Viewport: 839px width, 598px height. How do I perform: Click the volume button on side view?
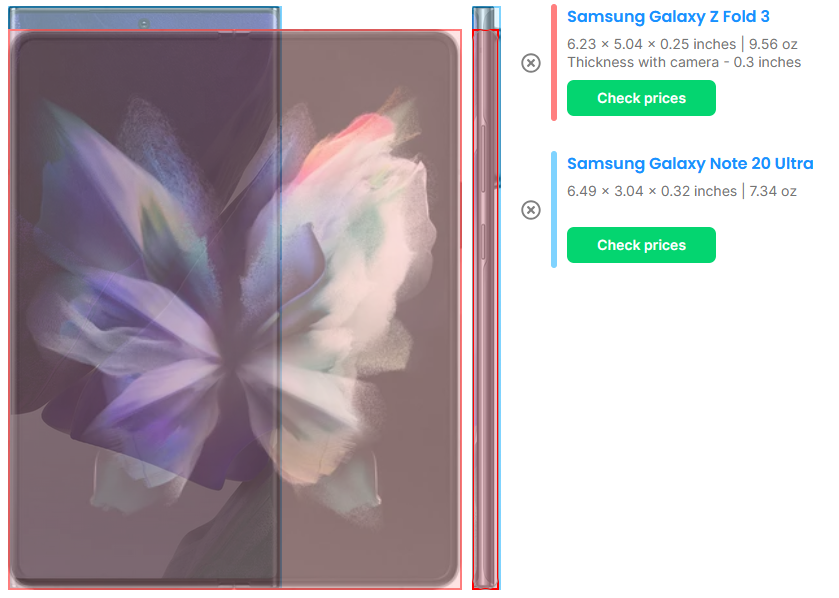(483, 158)
